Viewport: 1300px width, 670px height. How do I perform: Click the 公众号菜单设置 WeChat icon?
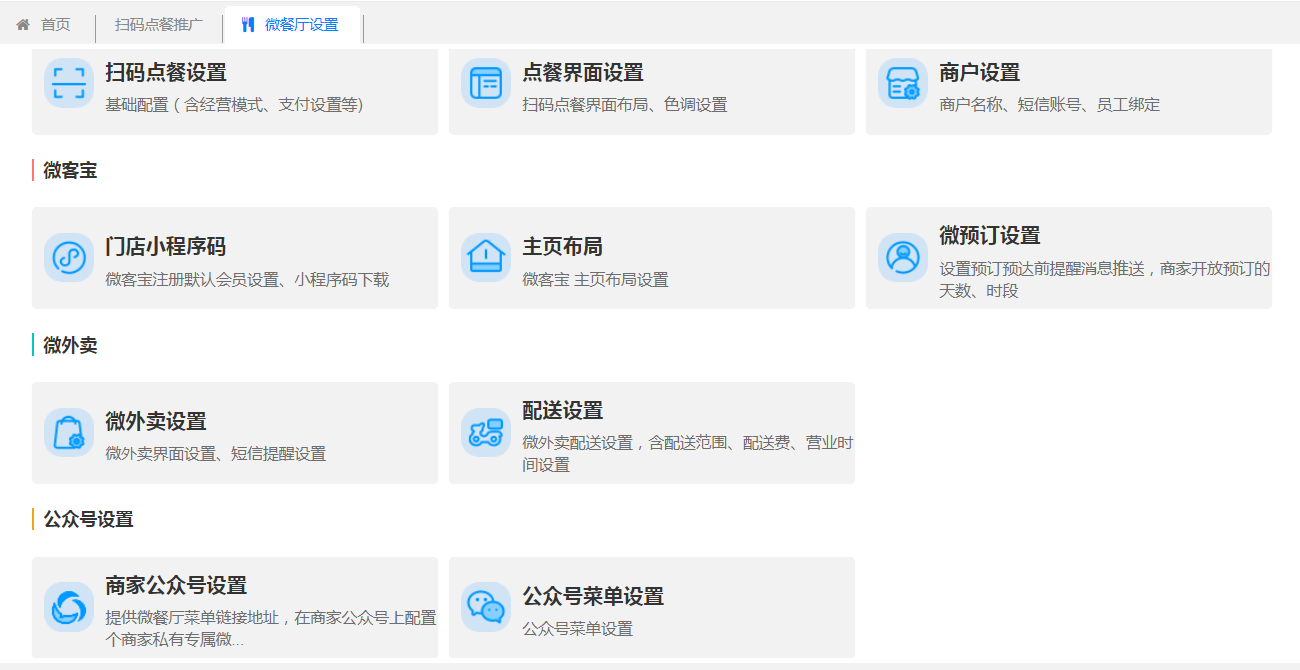pos(485,607)
